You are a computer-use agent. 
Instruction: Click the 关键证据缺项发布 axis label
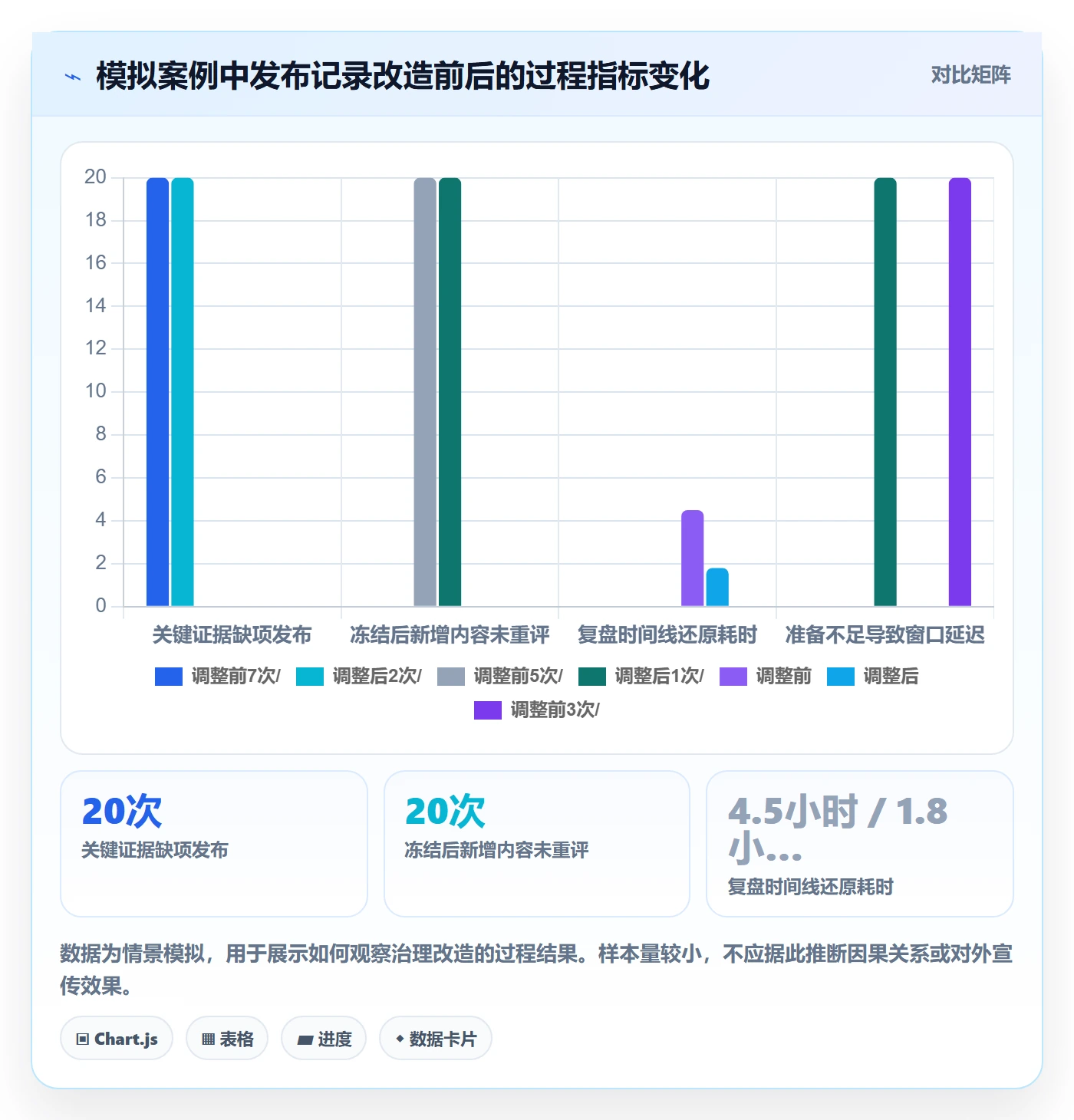click(232, 634)
